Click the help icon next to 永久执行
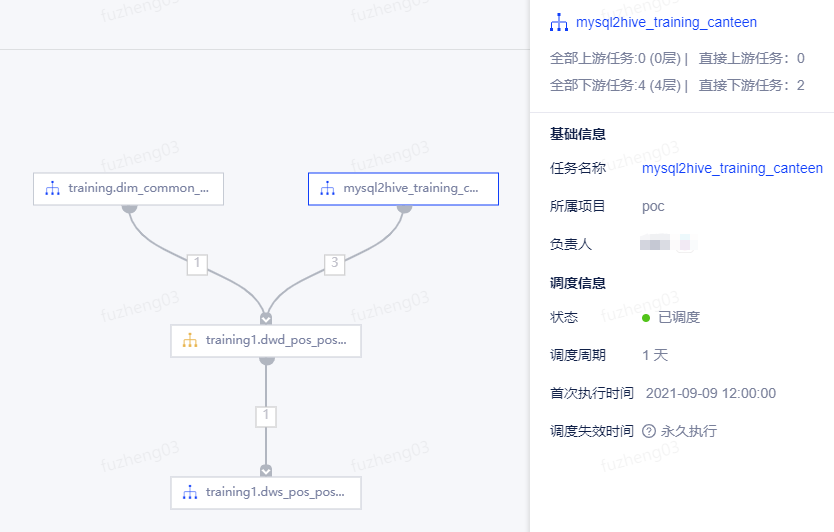Viewport: 834px width, 532px height. point(649,431)
